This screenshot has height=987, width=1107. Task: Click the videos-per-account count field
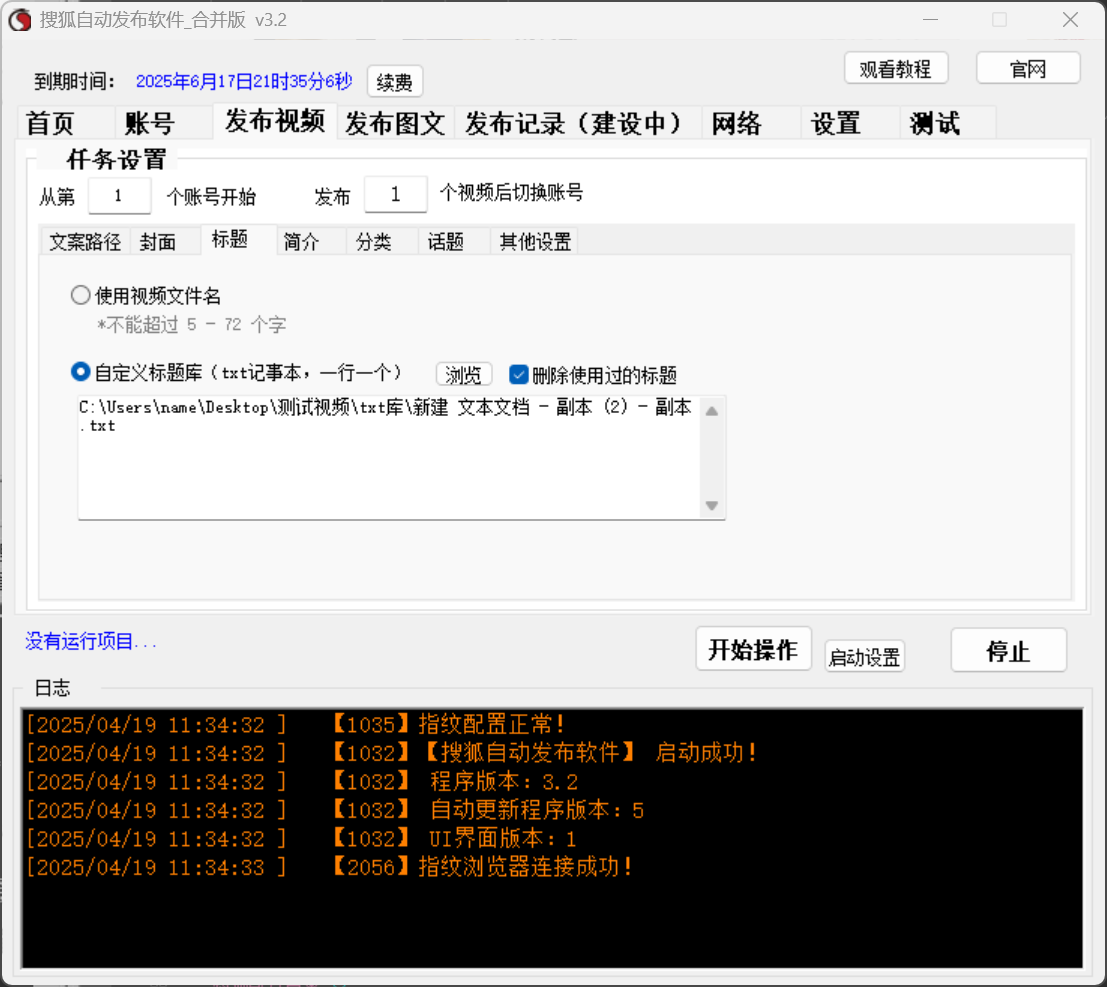[395, 193]
